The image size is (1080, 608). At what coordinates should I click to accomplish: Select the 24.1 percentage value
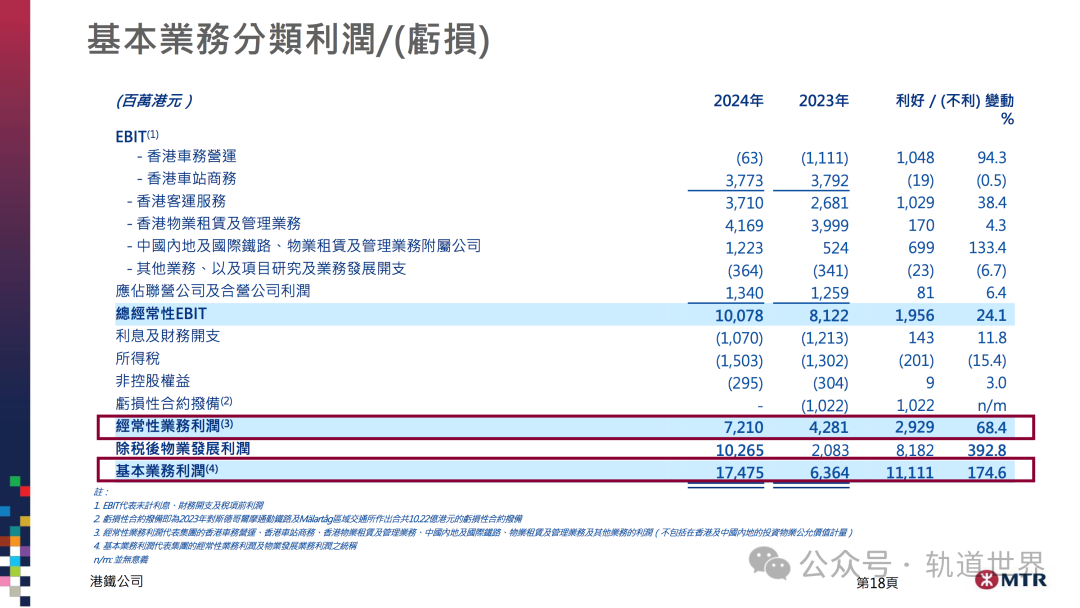992,316
